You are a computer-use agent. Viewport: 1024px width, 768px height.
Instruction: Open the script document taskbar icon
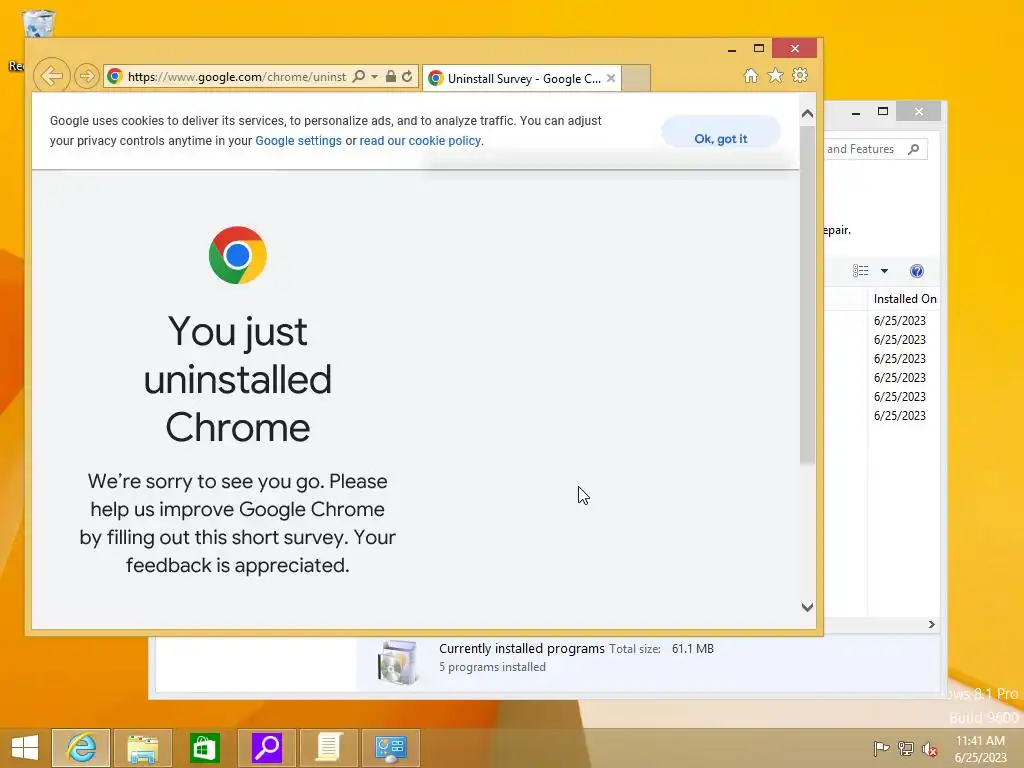coord(328,747)
